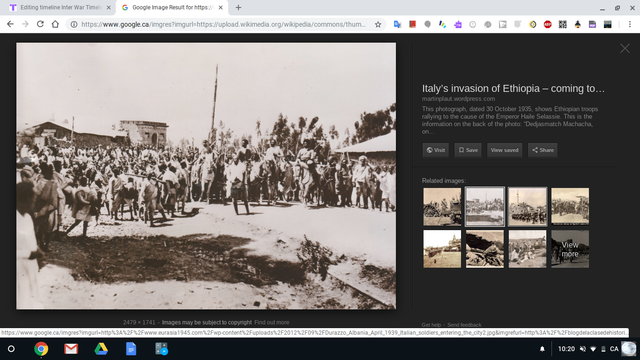Select the dark rocky outcrop related image
640x360 pixels.
[485, 249]
